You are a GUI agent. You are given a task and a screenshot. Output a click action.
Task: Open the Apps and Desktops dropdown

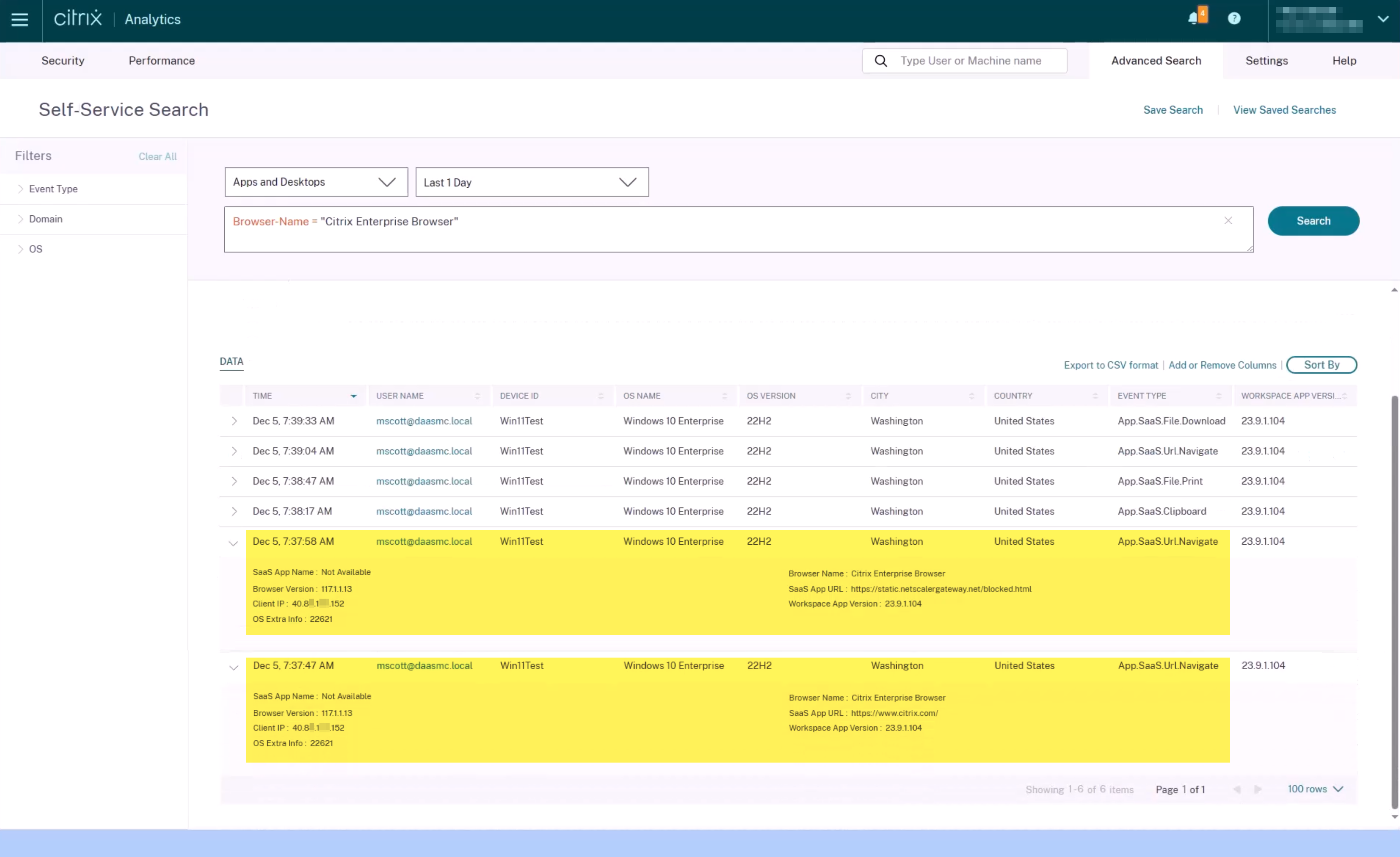(316, 182)
